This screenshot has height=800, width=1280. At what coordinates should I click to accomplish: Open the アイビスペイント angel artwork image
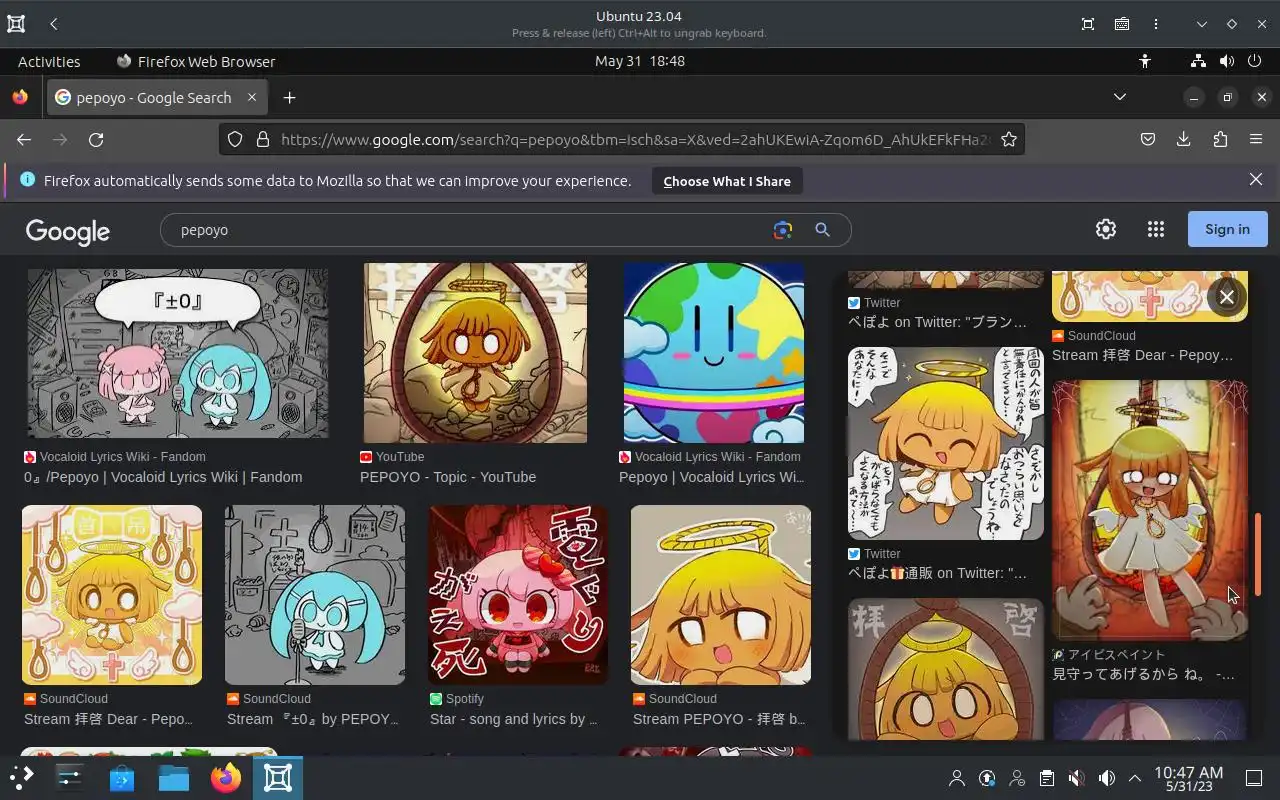pyautogui.click(x=1150, y=510)
